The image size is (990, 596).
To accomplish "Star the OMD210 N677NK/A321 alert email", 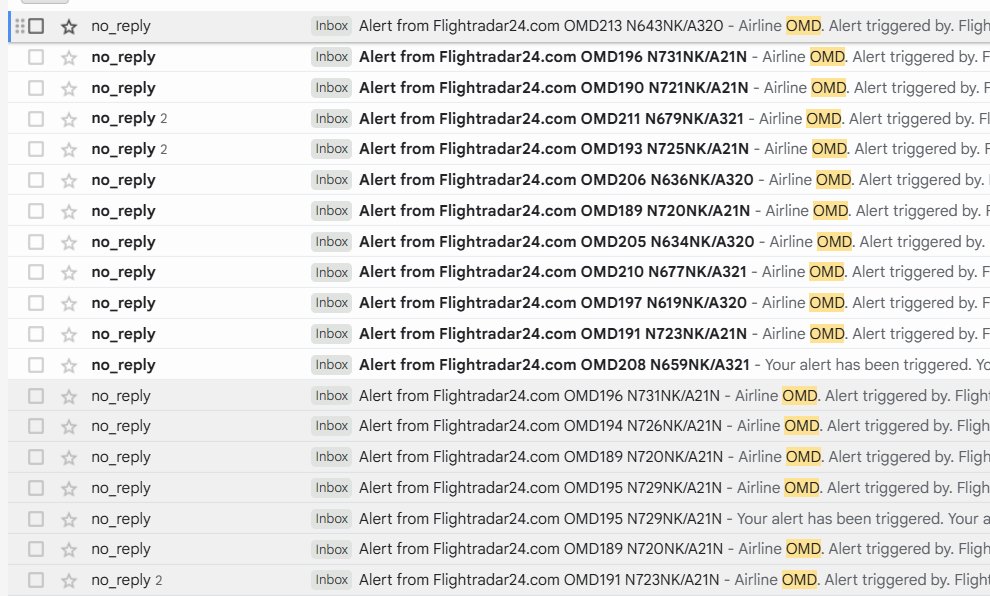I will 69,273.
